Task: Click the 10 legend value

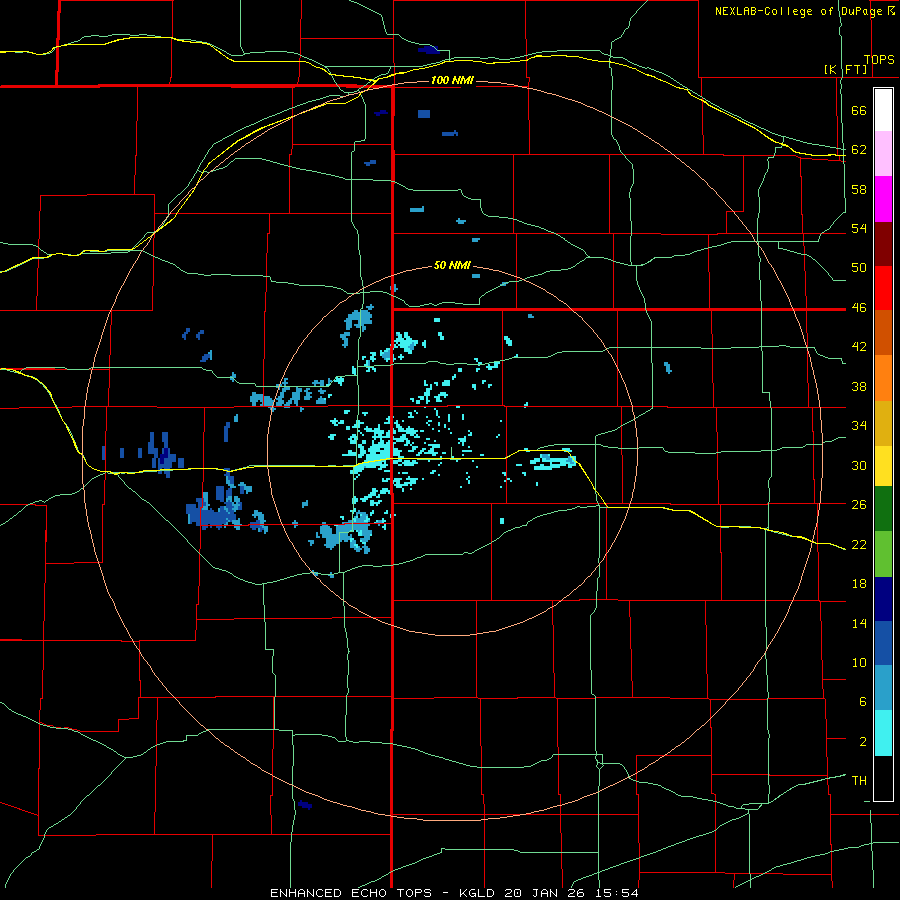Action: (859, 662)
